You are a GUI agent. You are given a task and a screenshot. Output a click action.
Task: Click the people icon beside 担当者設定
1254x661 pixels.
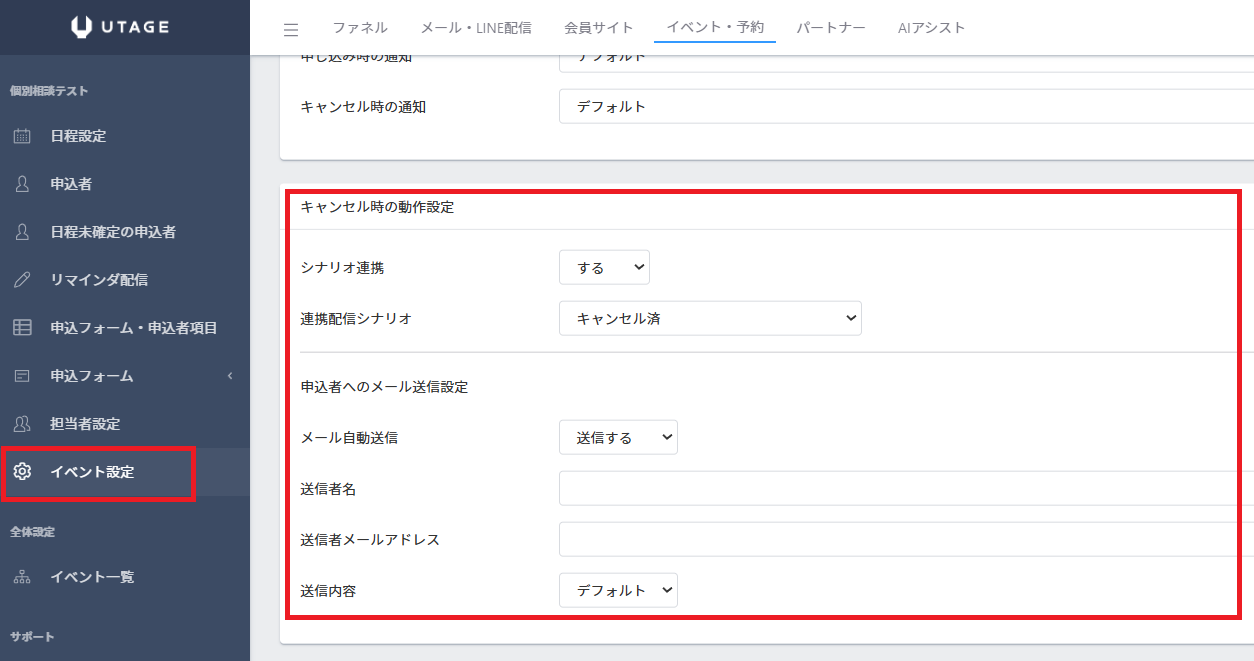pyautogui.click(x=22, y=424)
